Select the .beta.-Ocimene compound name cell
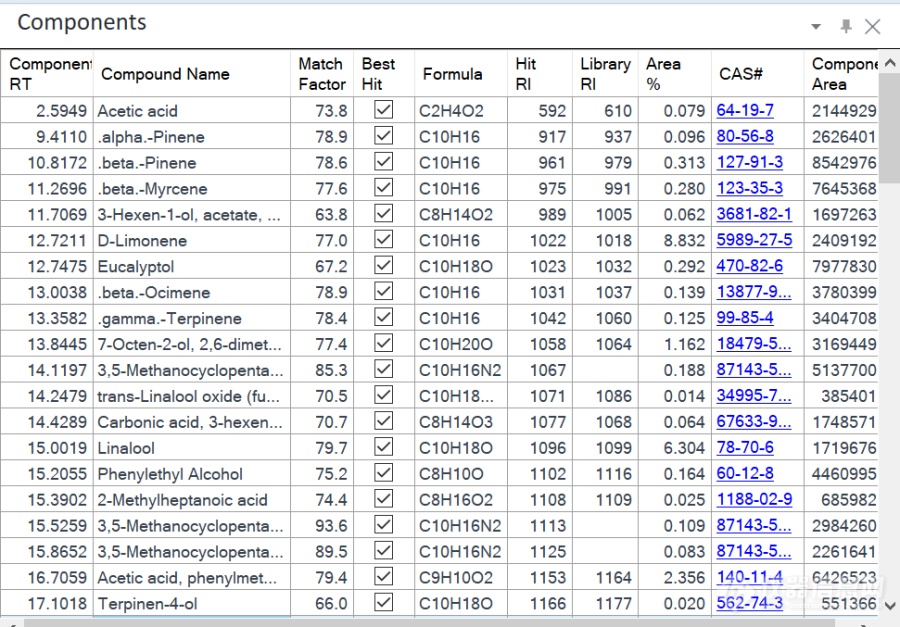 (x=192, y=292)
